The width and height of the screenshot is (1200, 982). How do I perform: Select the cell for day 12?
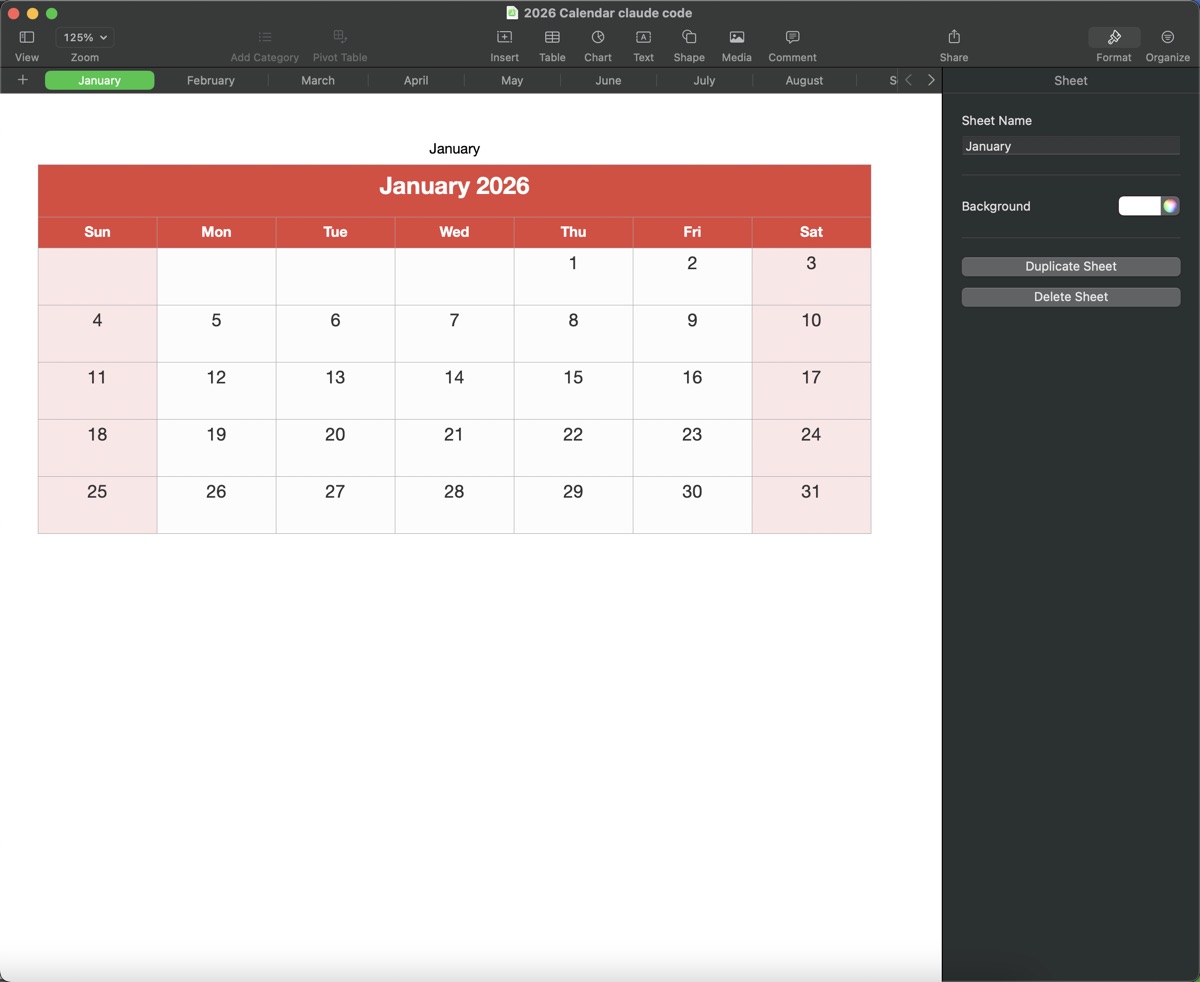click(216, 390)
